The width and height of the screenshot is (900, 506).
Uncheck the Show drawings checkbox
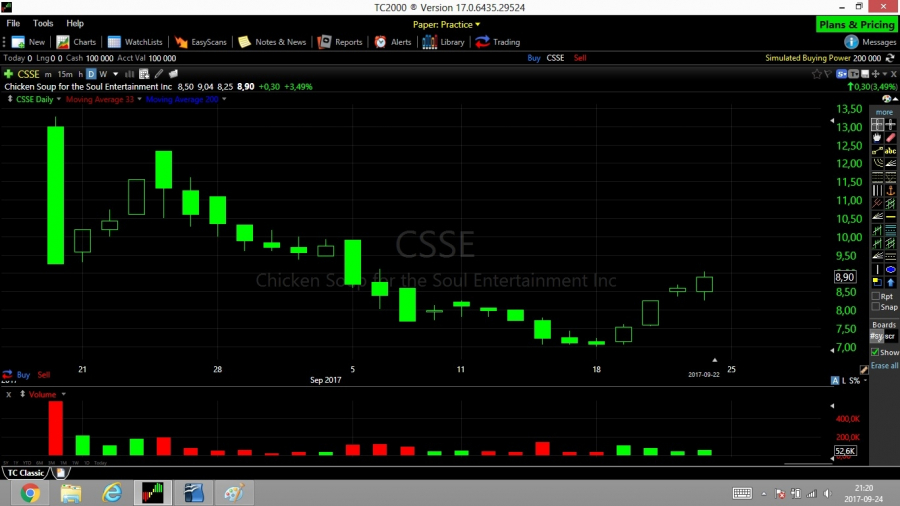876,352
